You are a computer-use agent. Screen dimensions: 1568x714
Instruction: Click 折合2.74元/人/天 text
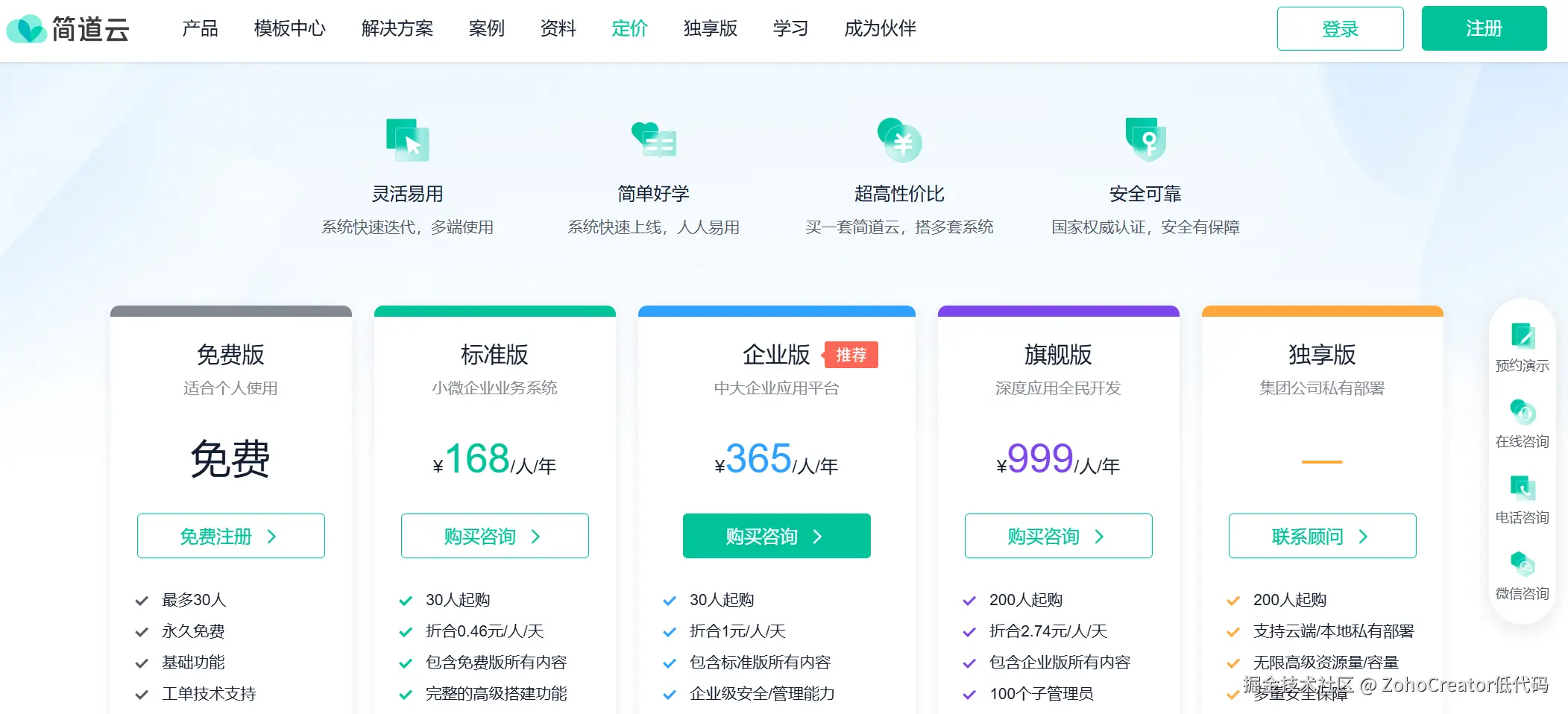pos(1048,631)
